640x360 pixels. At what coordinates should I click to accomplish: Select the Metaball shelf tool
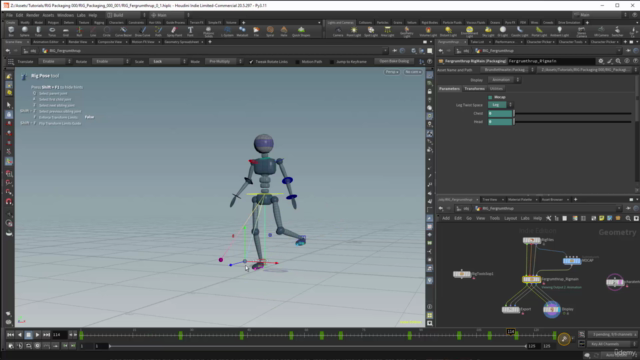coord(242,31)
